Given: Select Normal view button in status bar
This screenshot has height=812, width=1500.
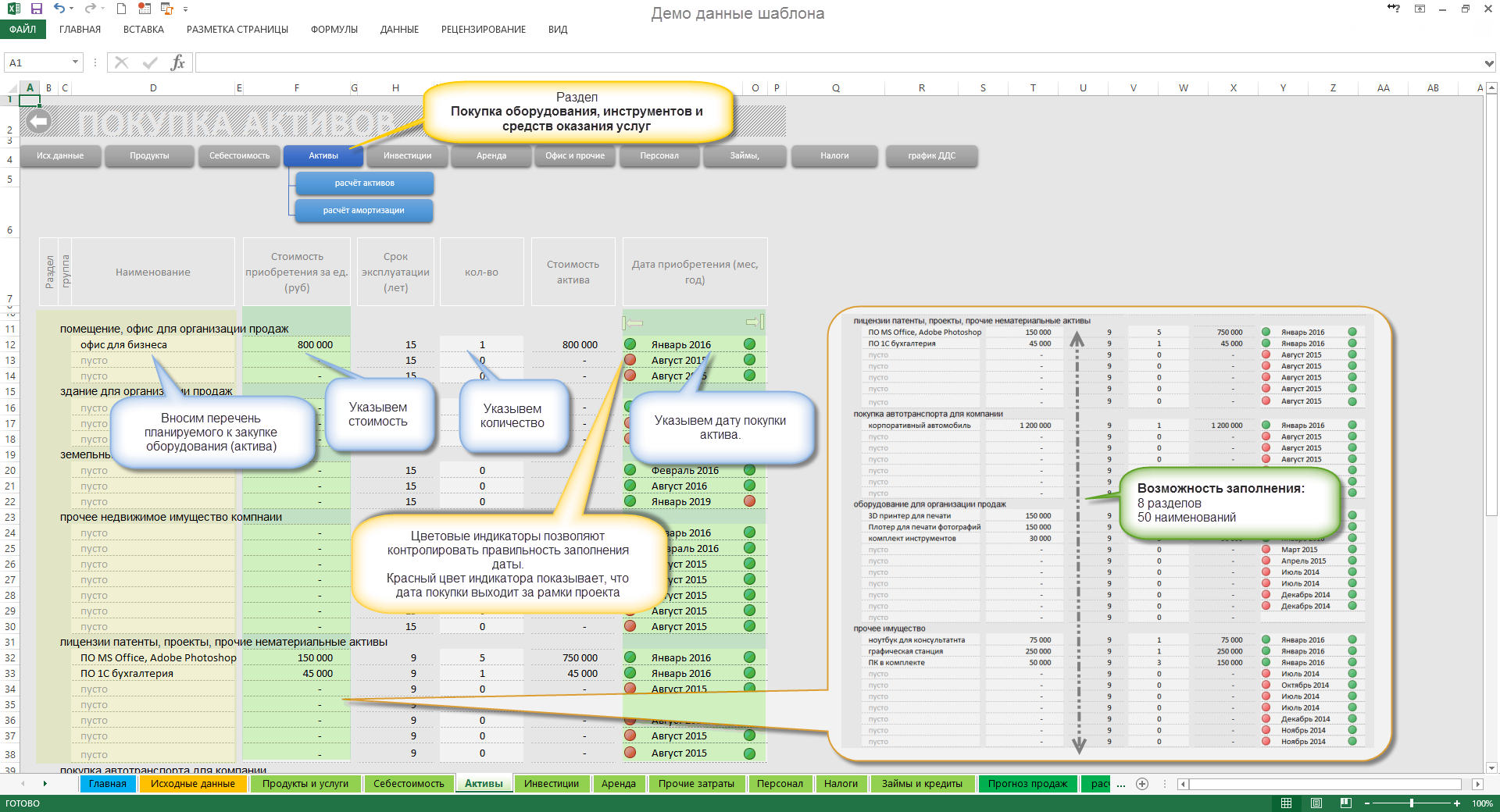Looking at the screenshot, I should (x=1287, y=803).
